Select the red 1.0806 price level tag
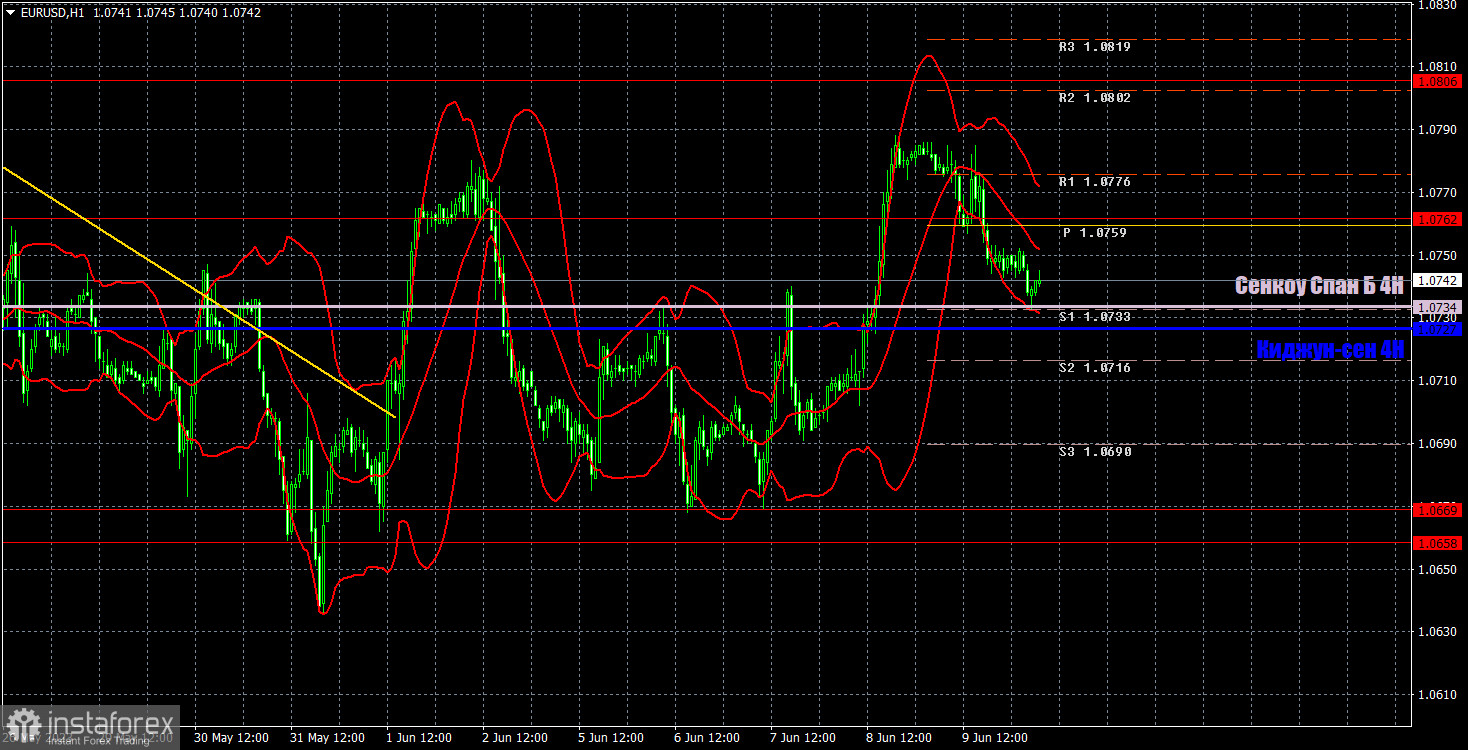This screenshot has width=1468, height=750. [1438, 80]
